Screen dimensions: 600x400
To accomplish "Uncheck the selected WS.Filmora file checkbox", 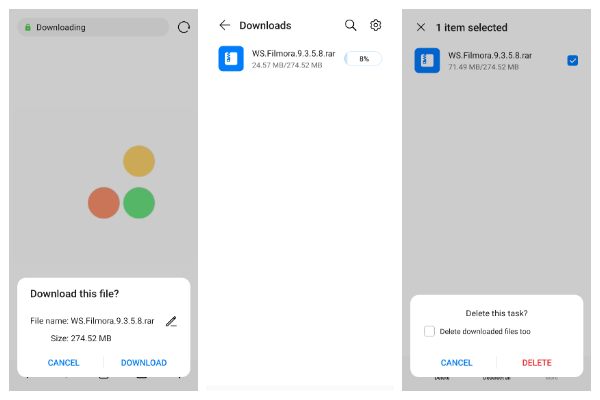I will [572, 60].
